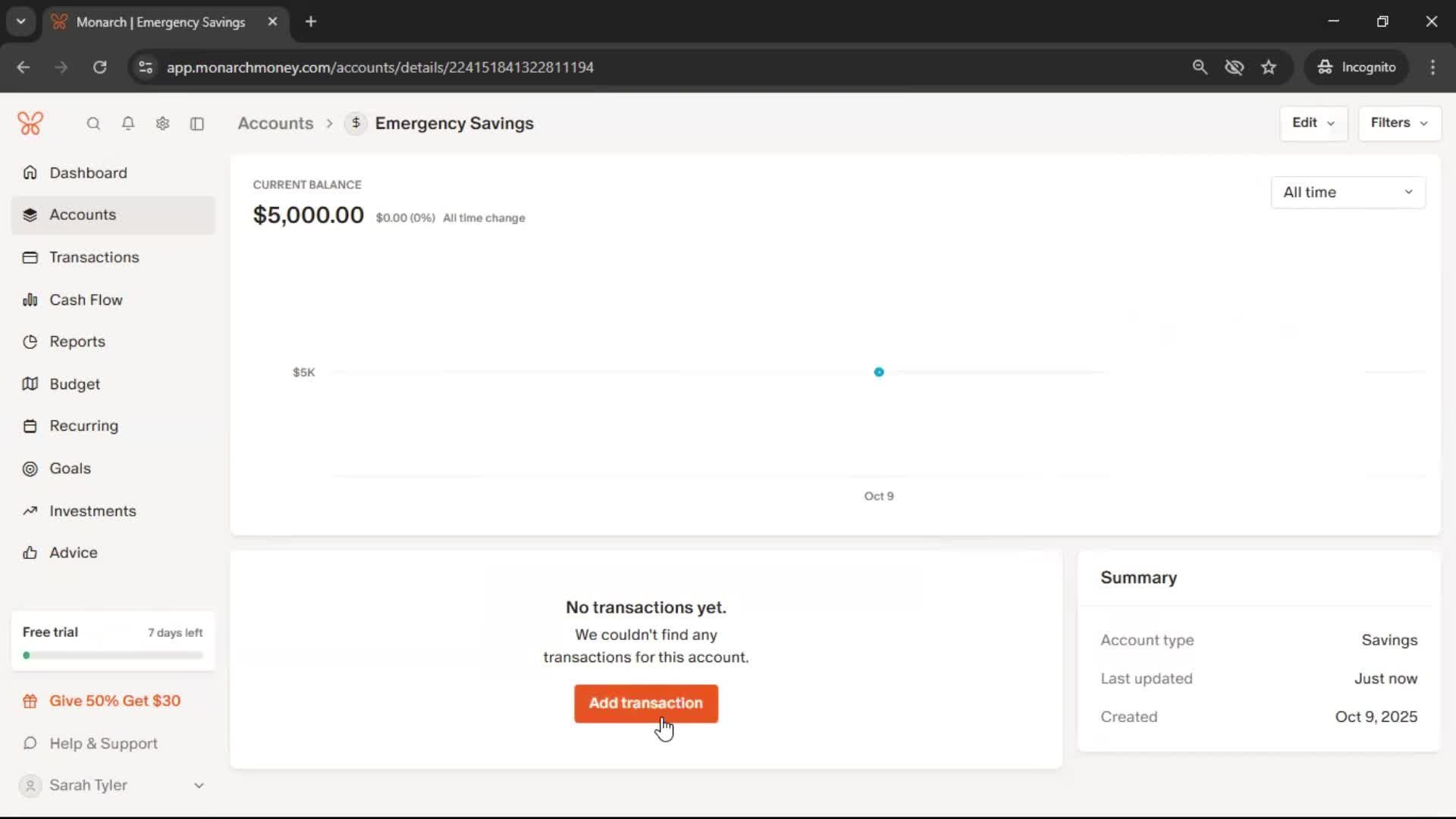Screen dimensions: 1456x819
Task: Open the Budget page
Action: [x=74, y=384]
